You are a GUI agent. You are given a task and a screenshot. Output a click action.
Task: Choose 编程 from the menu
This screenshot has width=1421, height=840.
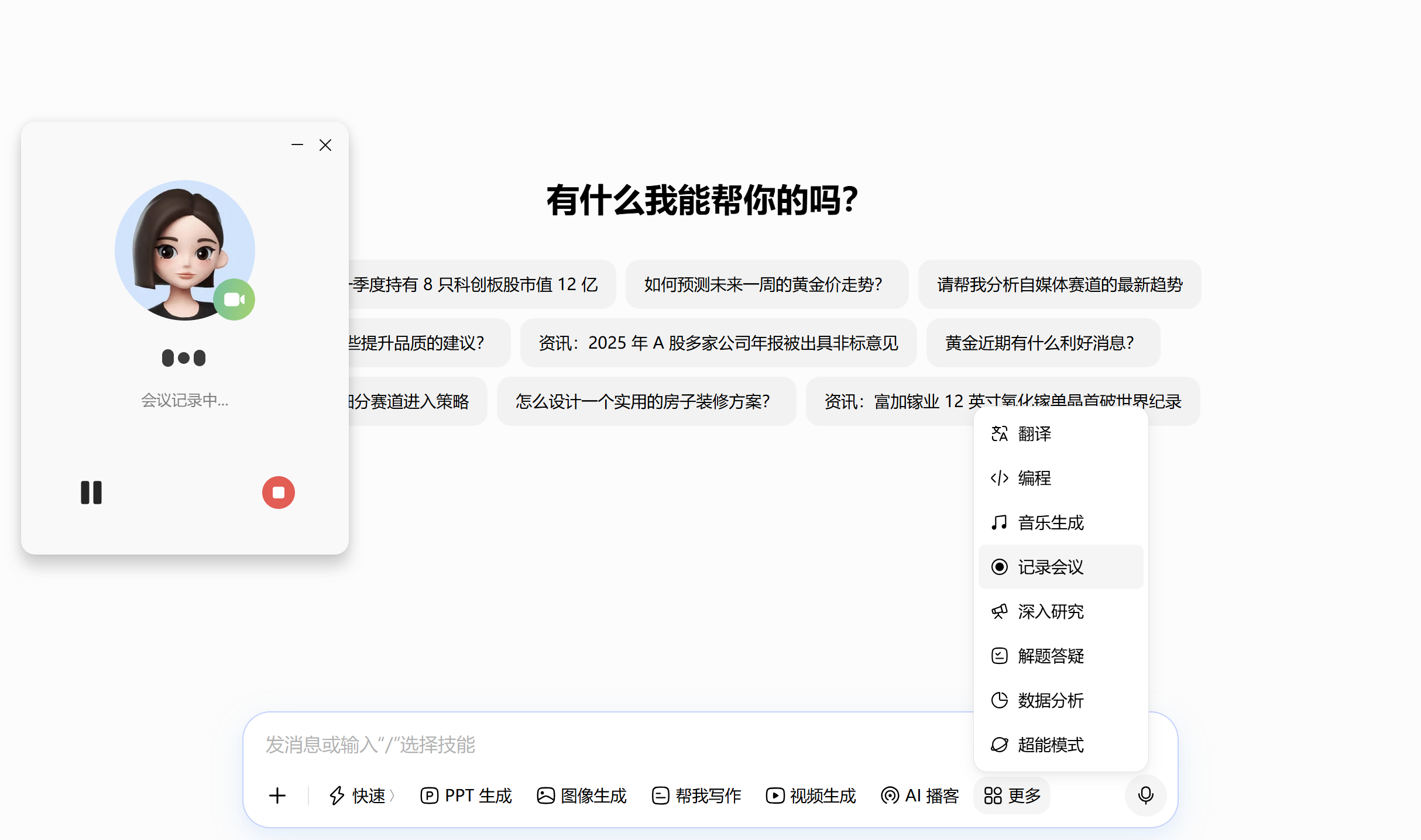tap(1035, 478)
